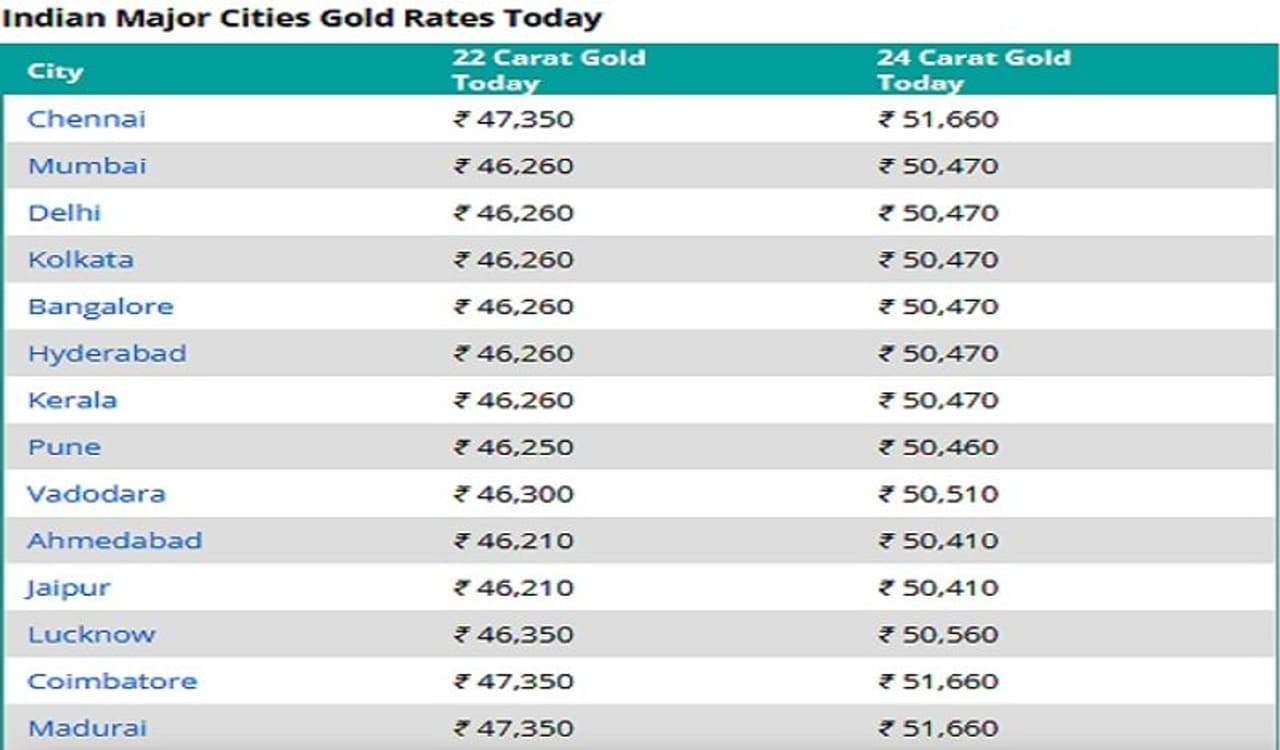Click the Mumbai city link
The image size is (1280, 750).
[x=86, y=166]
